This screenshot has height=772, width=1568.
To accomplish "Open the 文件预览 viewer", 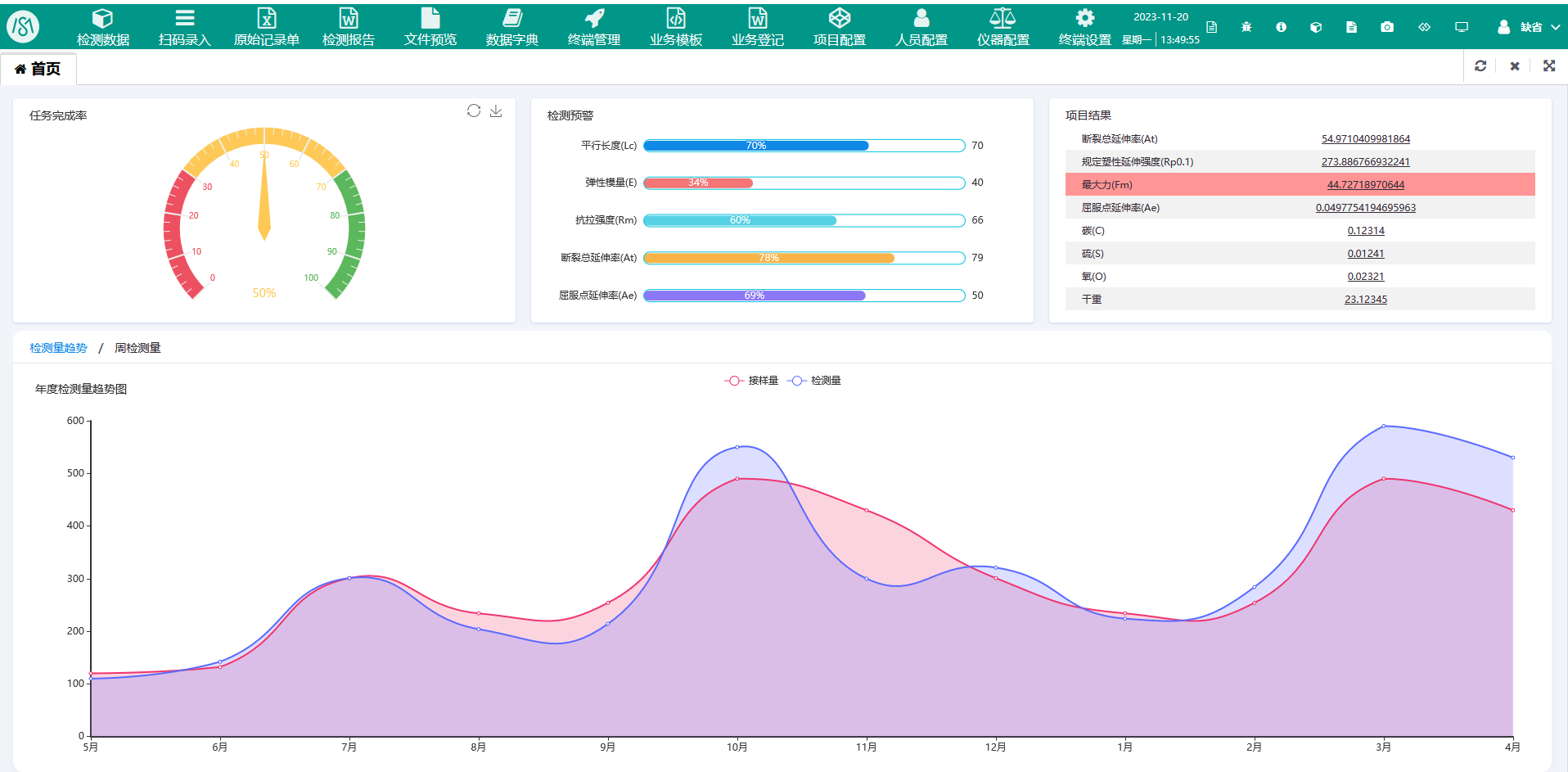I will 430,26.
